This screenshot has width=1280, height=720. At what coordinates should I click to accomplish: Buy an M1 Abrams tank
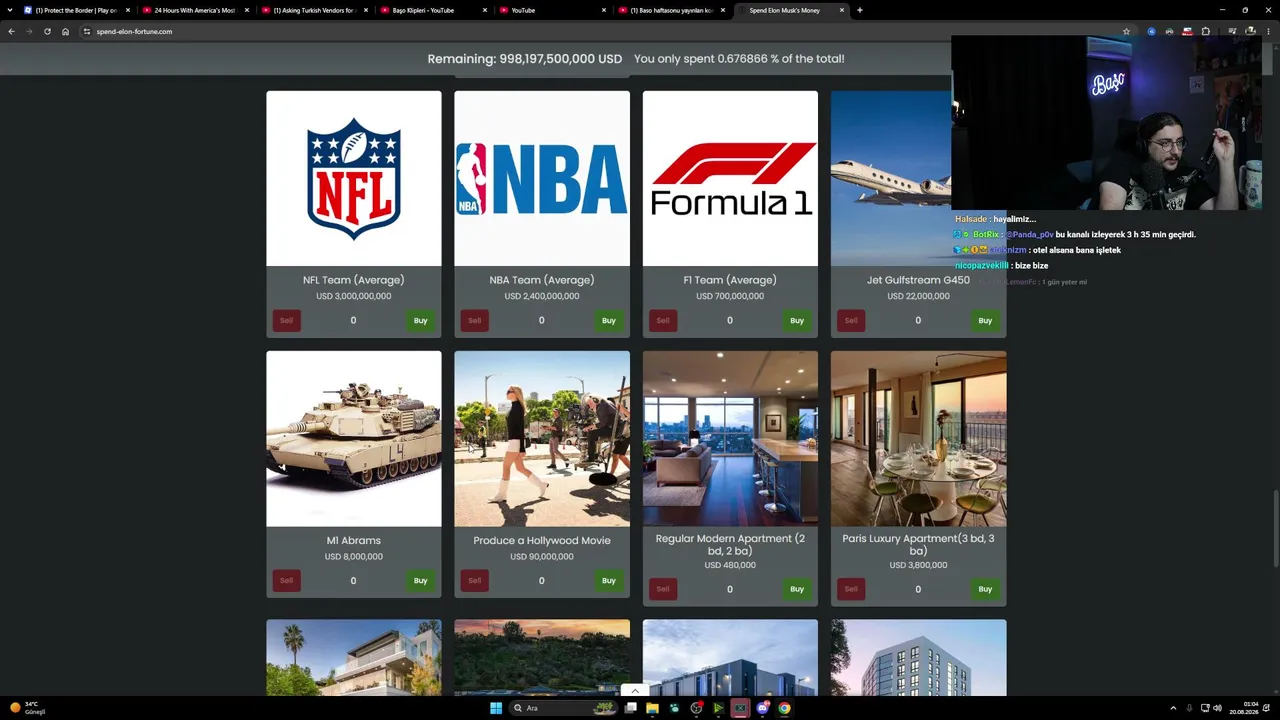421,581
